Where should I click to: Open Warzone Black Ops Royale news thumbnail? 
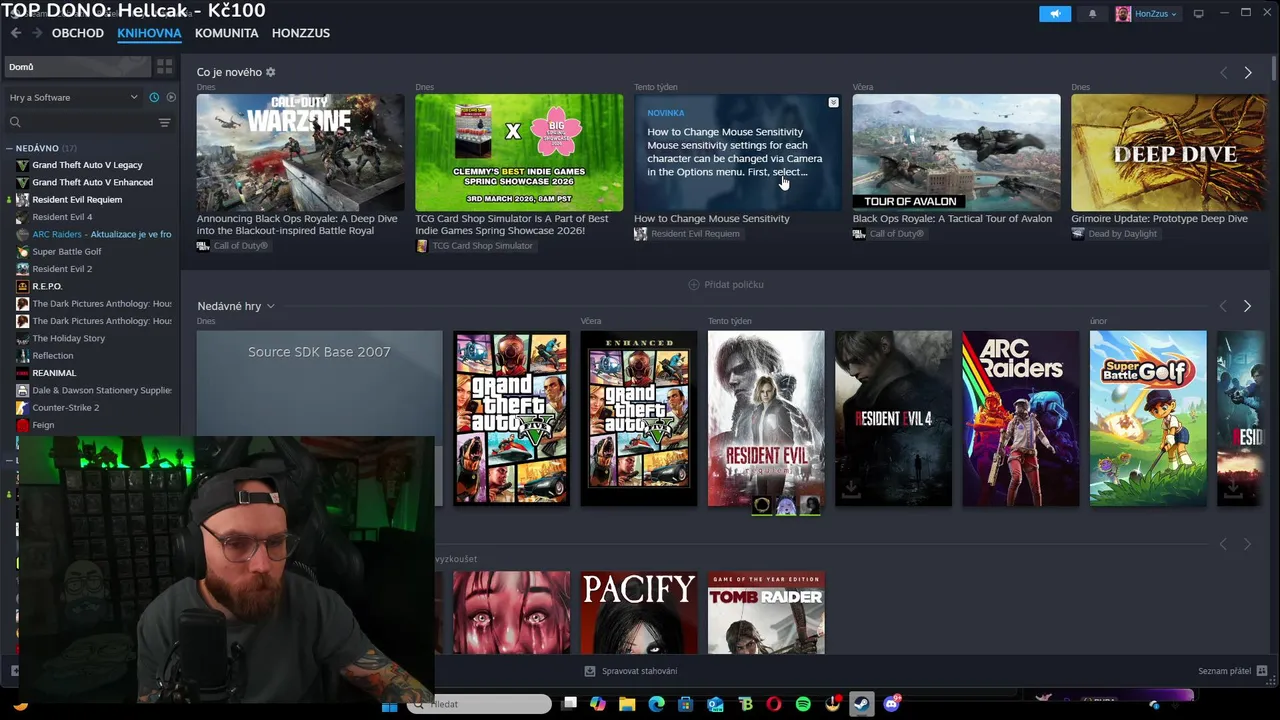300,152
